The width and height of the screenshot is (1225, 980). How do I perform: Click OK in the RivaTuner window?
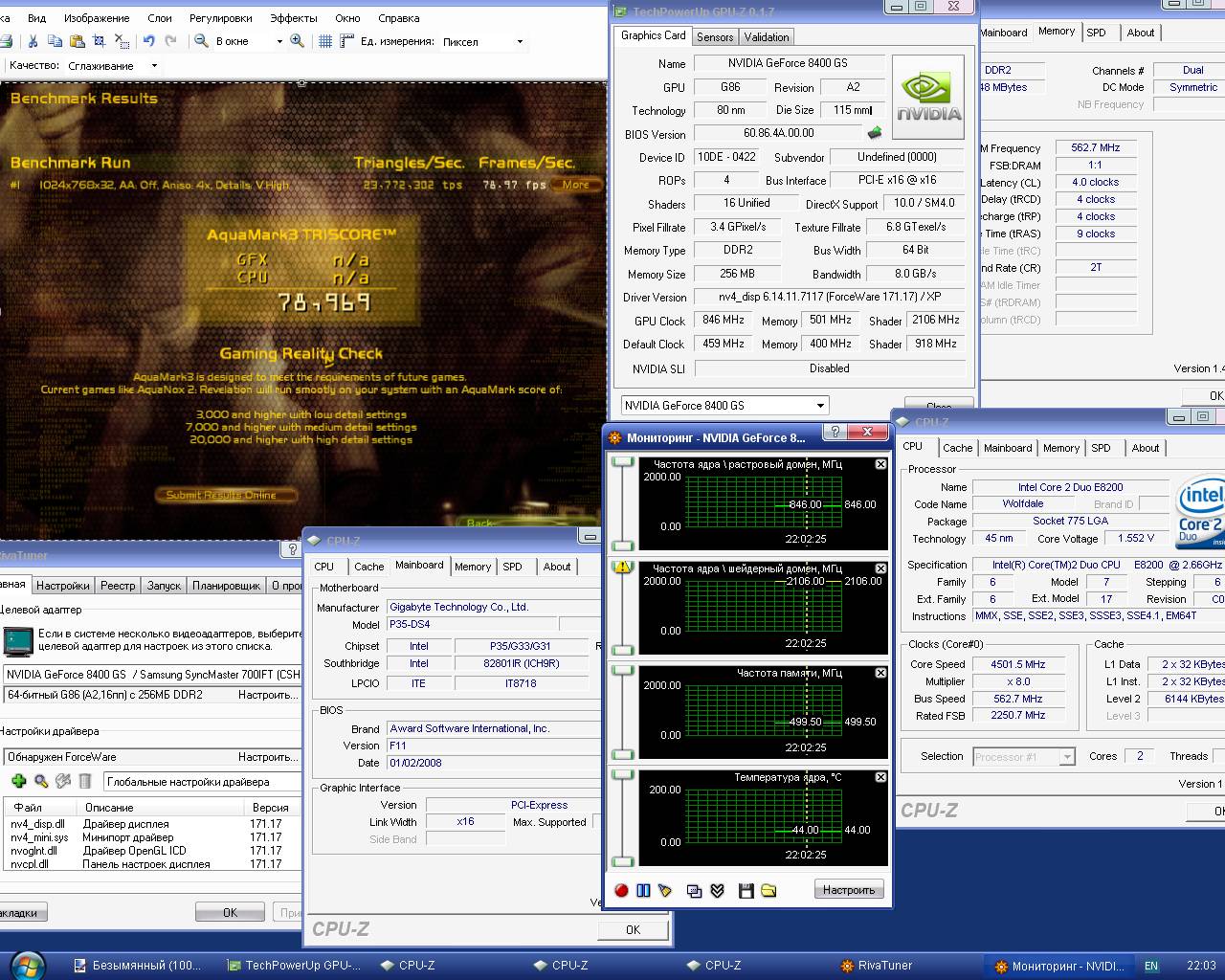tap(230, 912)
